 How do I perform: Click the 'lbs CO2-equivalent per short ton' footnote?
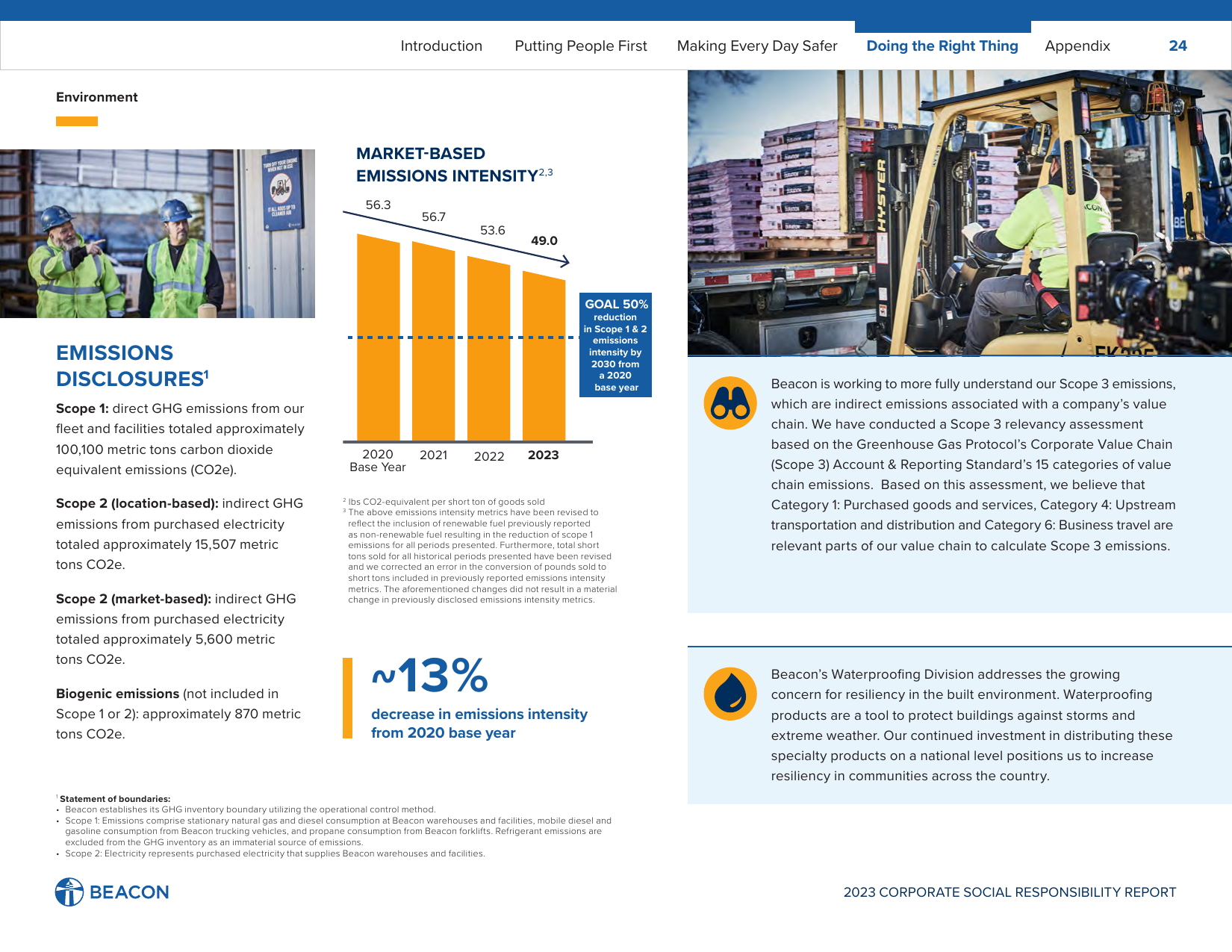(x=446, y=502)
